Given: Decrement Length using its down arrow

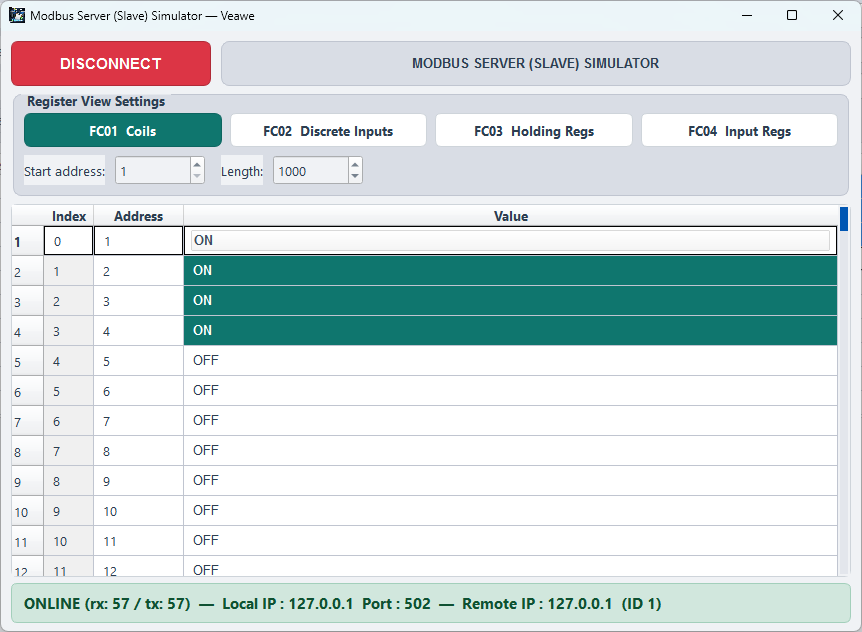Looking at the screenshot, I should pos(355,176).
